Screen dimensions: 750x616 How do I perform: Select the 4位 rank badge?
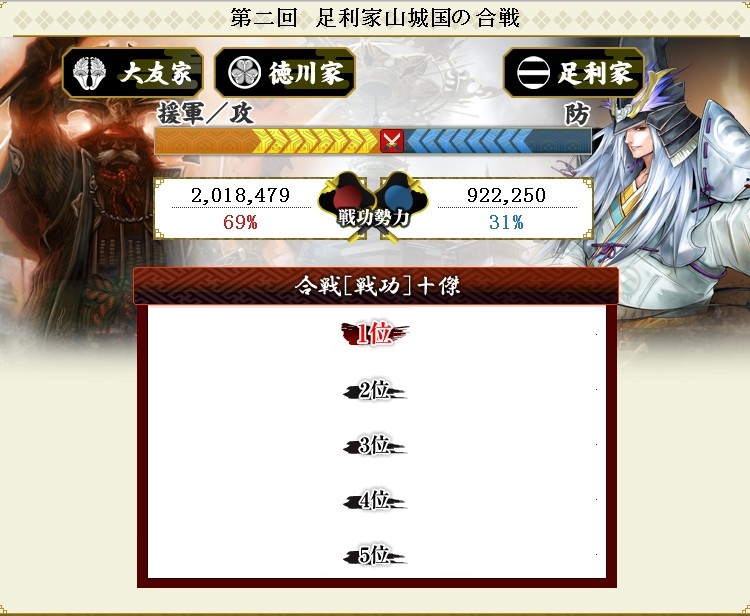pyautogui.click(x=375, y=500)
